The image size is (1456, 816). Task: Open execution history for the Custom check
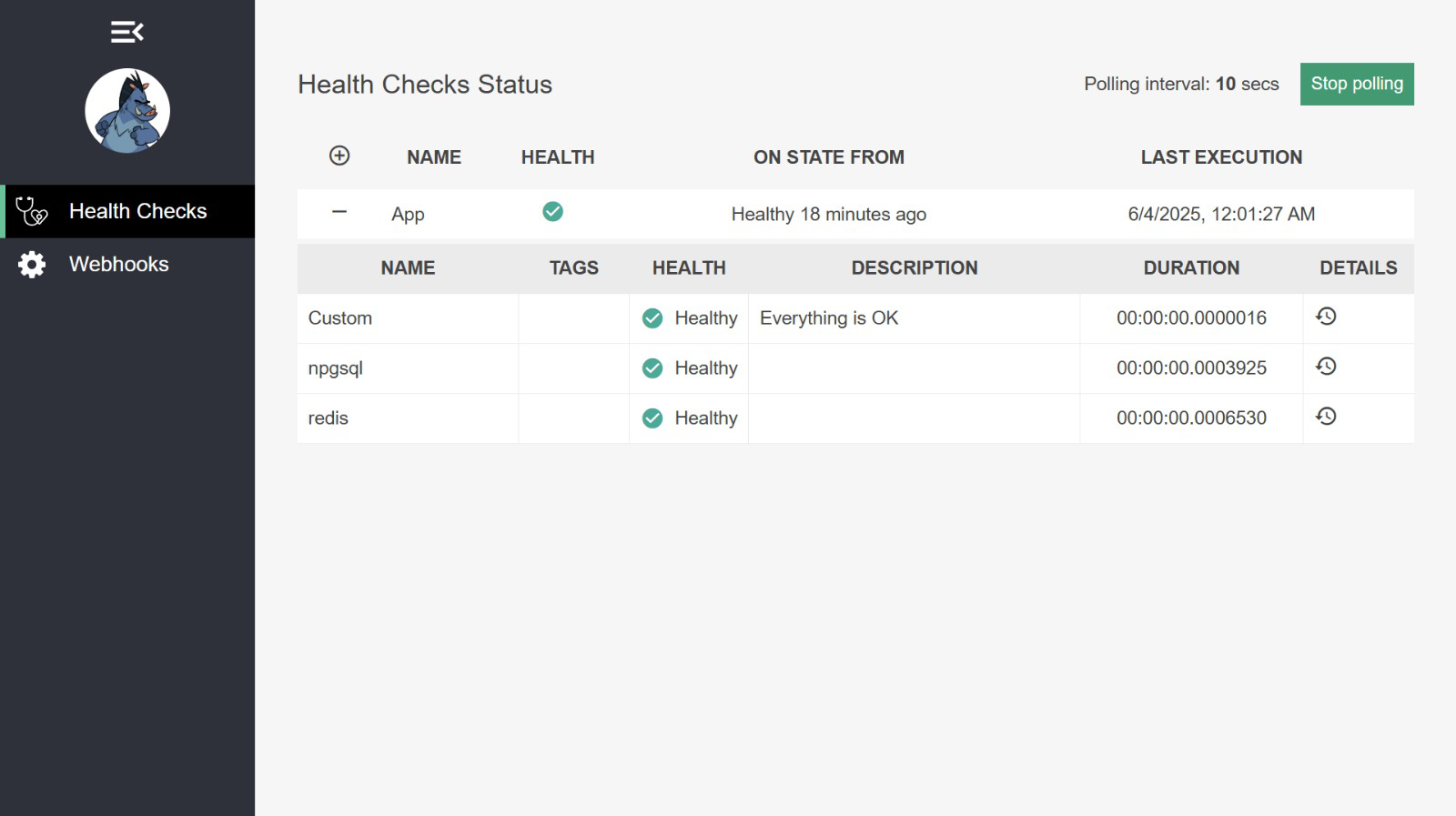point(1326,317)
